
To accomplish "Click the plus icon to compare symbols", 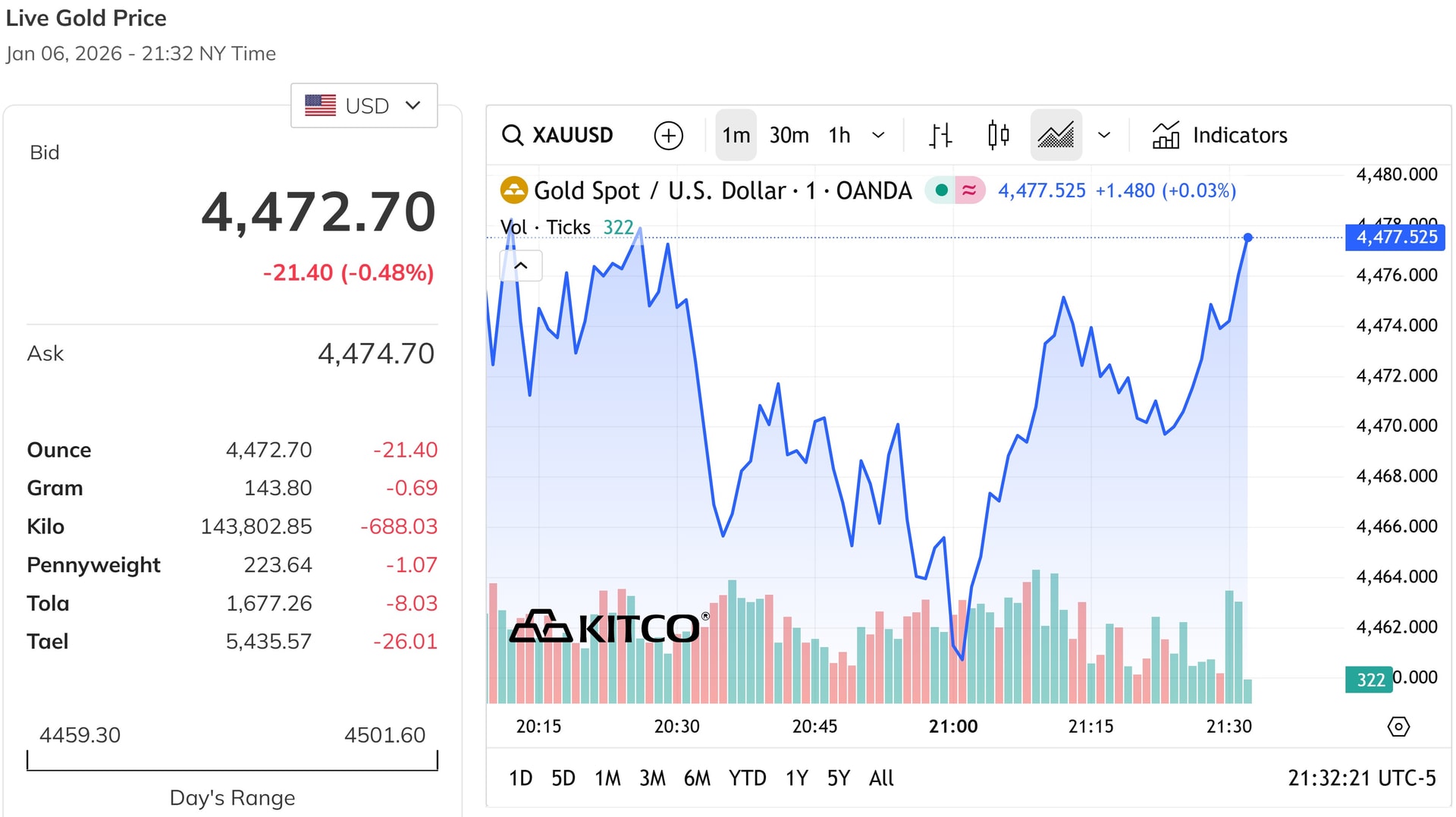I will coord(667,135).
